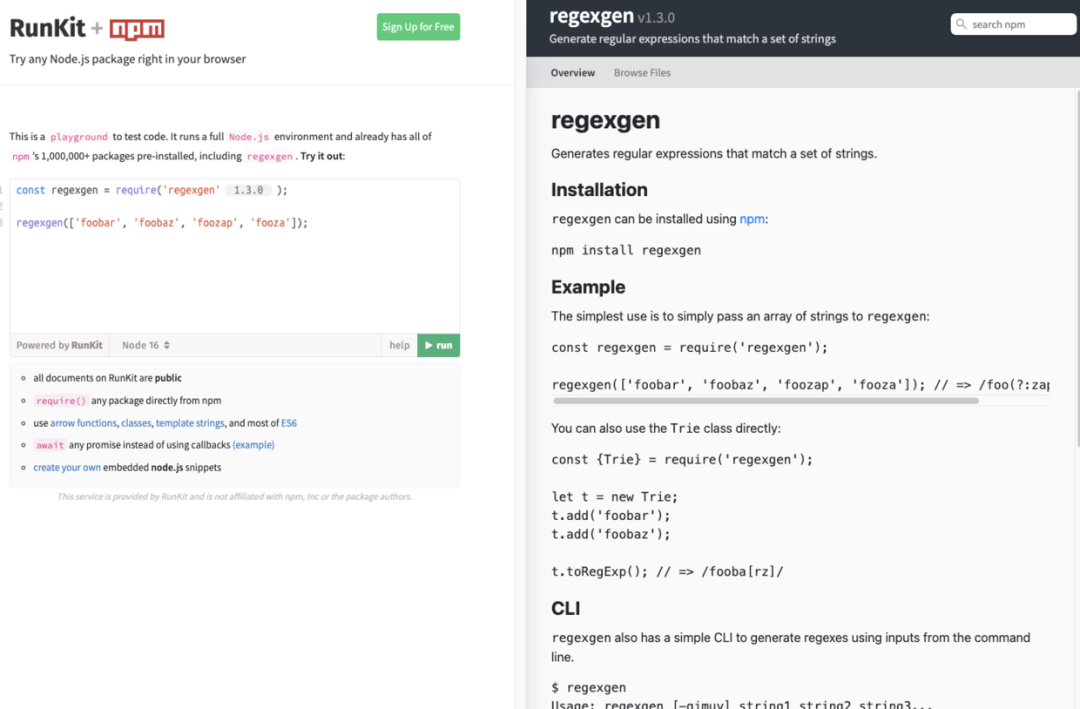Click the 'Try any Node.js package' tagline
The width and height of the screenshot is (1080, 709).
click(x=127, y=59)
